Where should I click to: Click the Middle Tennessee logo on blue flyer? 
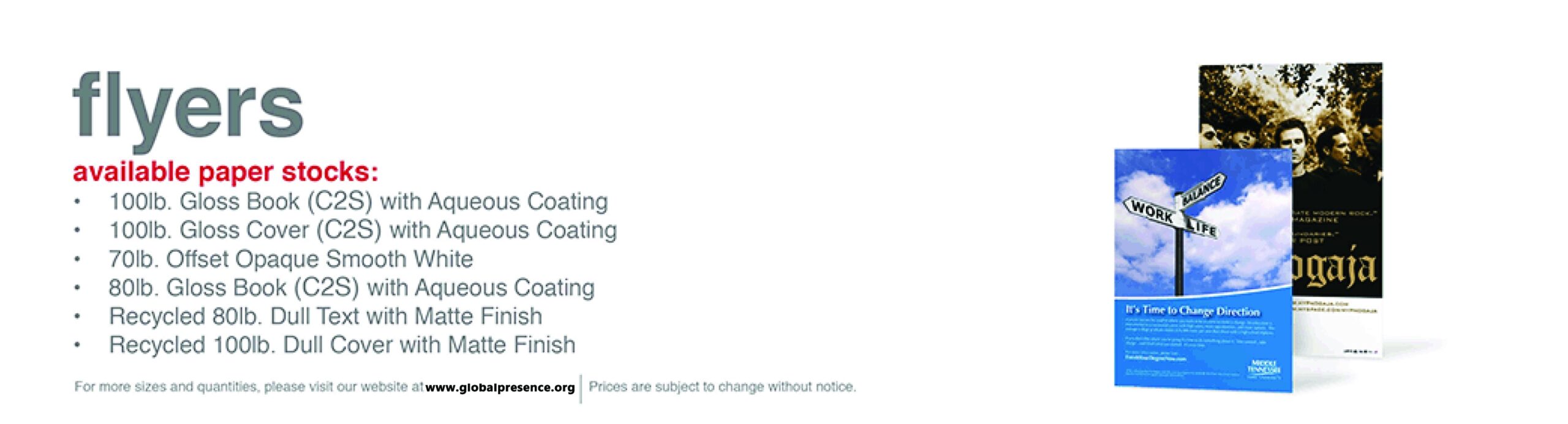pos(1263,369)
